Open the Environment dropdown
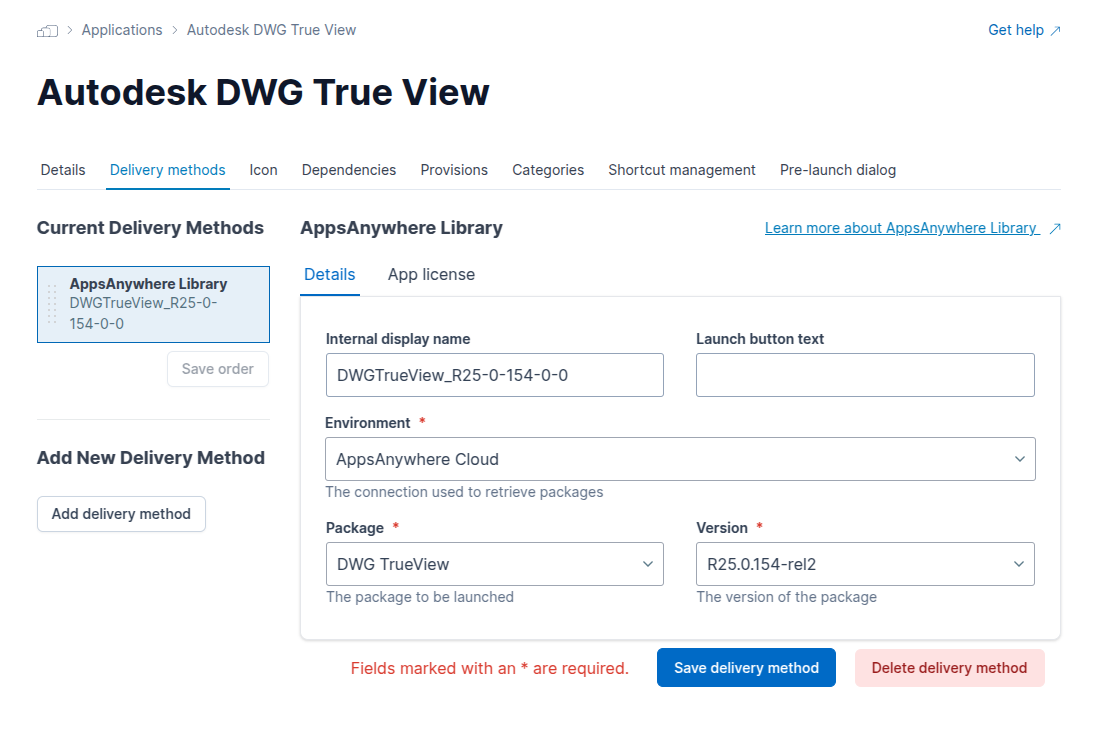 tap(679, 459)
